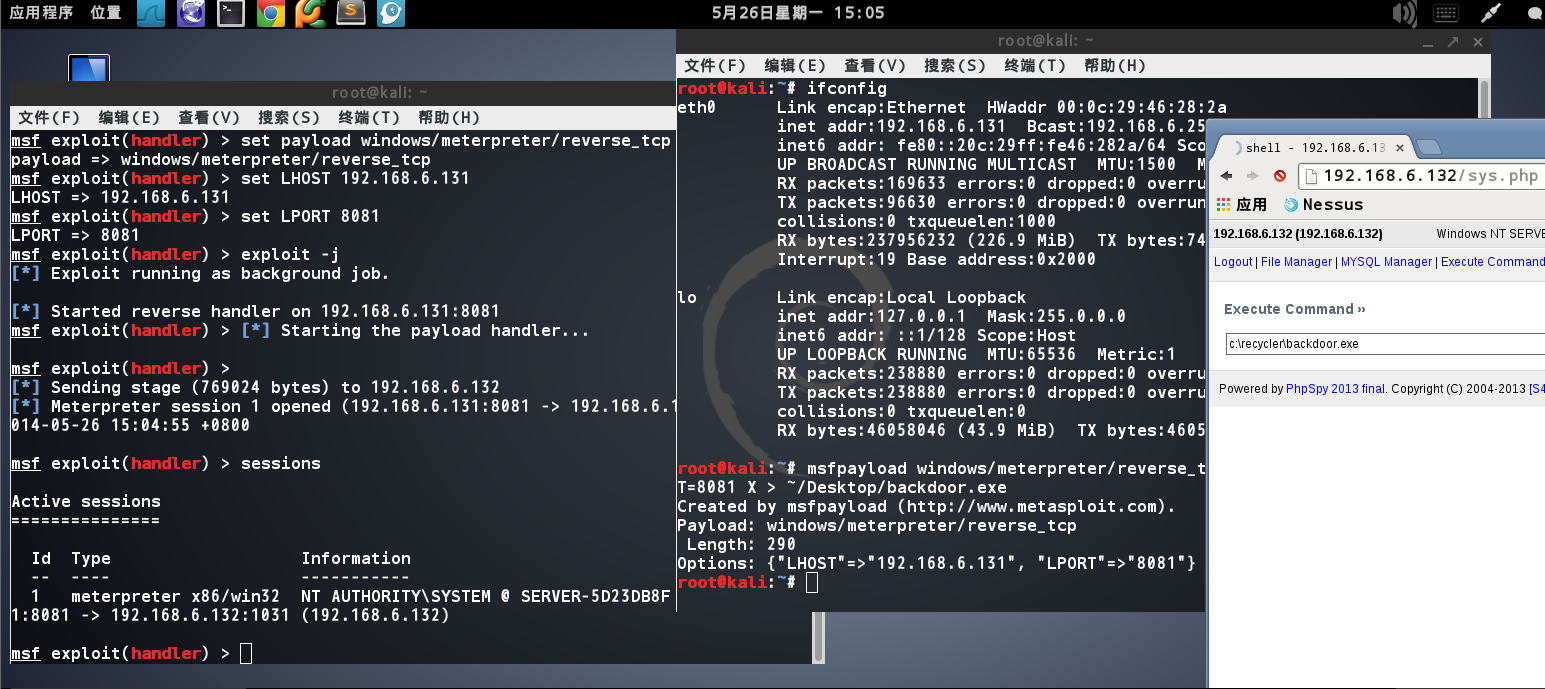Open the volume control in system tray
The width and height of the screenshot is (1545, 689).
(x=1405, y=13)
